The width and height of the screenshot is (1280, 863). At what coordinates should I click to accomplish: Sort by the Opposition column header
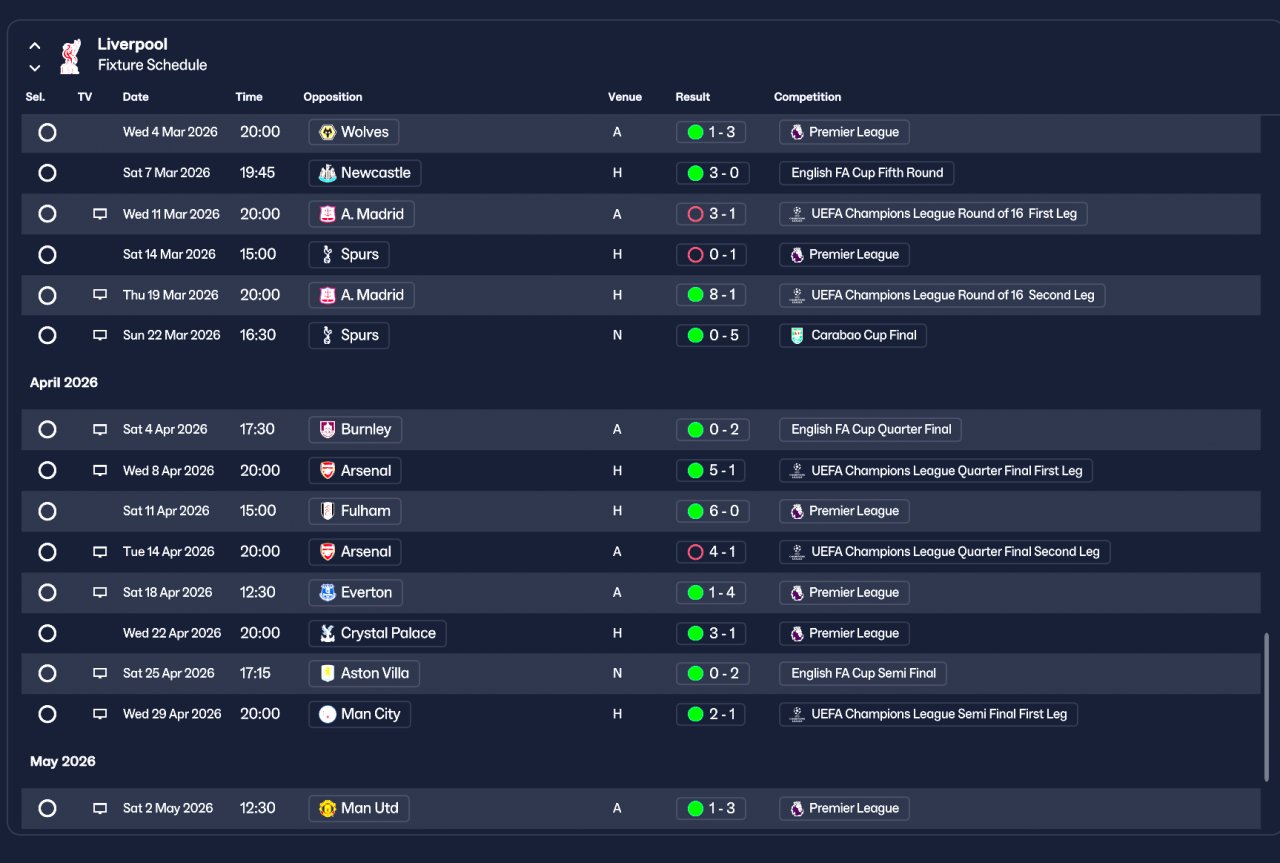333,97
